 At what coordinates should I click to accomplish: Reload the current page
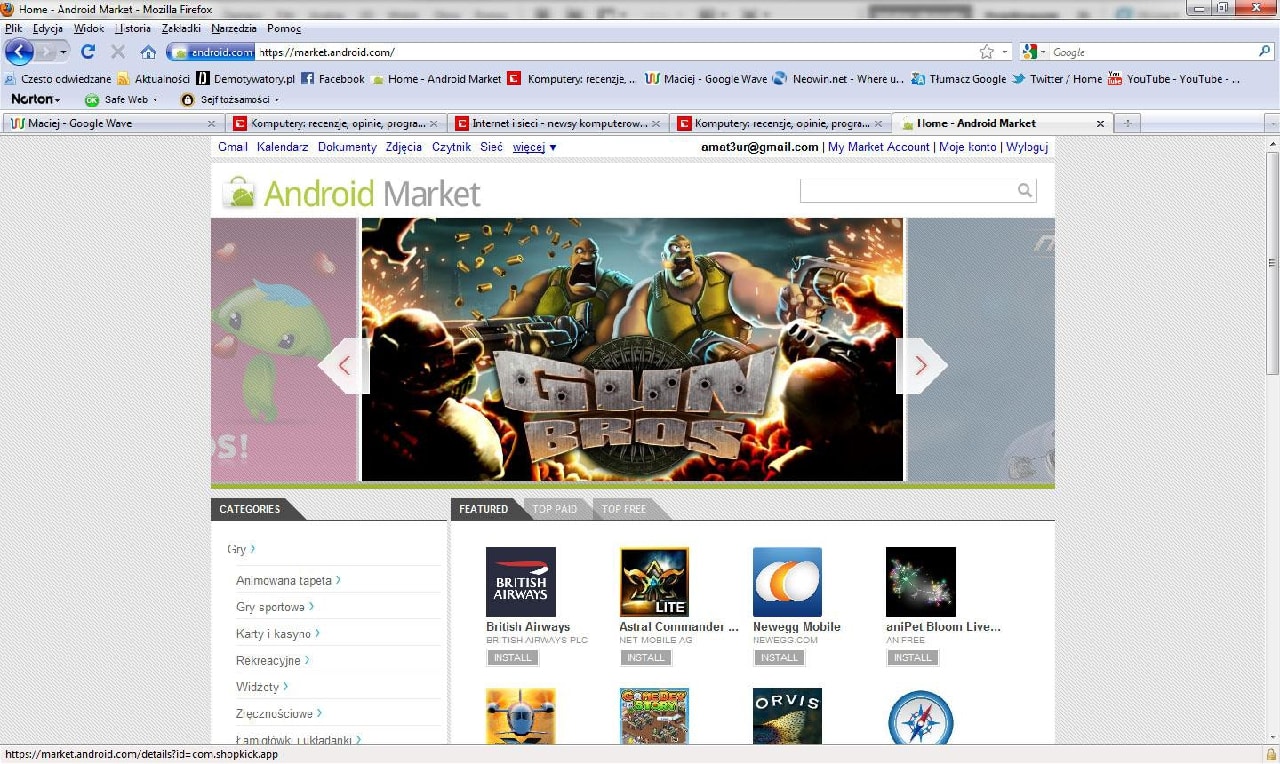pos(88,51)
